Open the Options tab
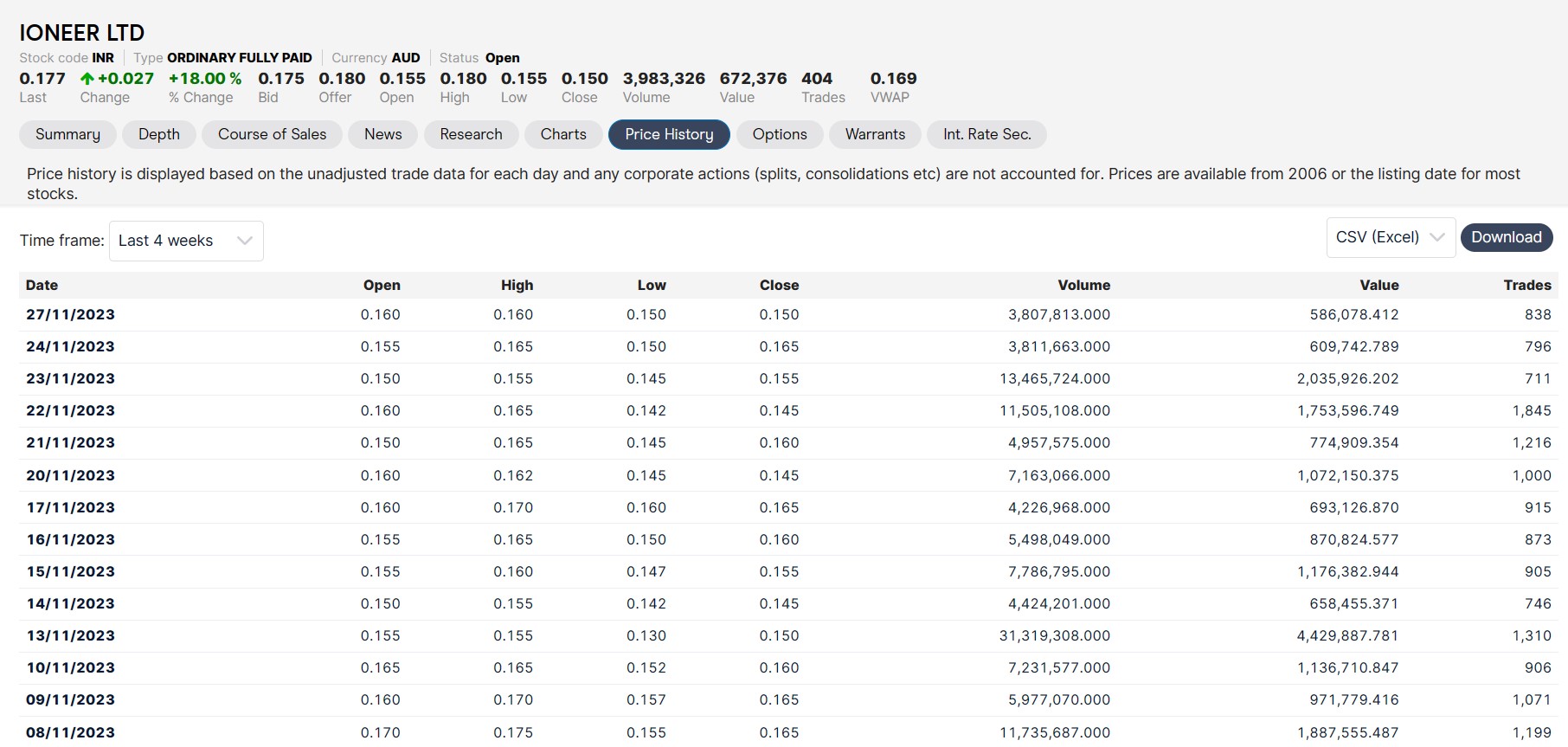The image size is (1568, 747). point(780,134)
